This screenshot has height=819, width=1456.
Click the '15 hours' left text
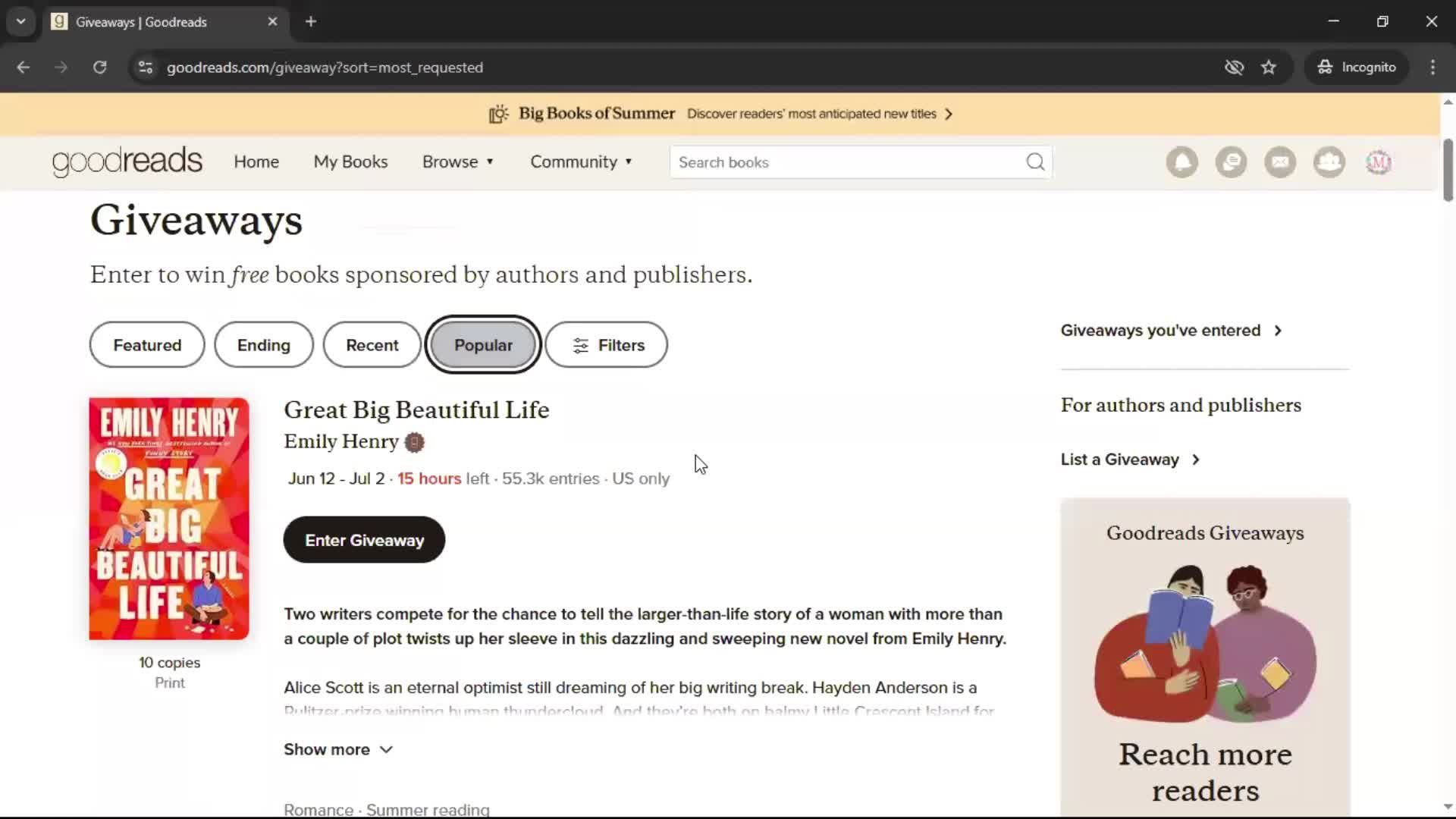[429, 479]
